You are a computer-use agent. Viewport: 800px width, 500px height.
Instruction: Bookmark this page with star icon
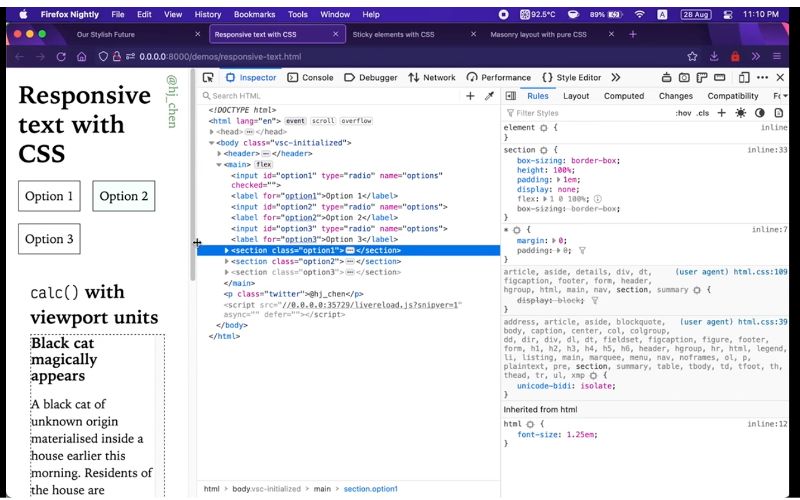692,57
